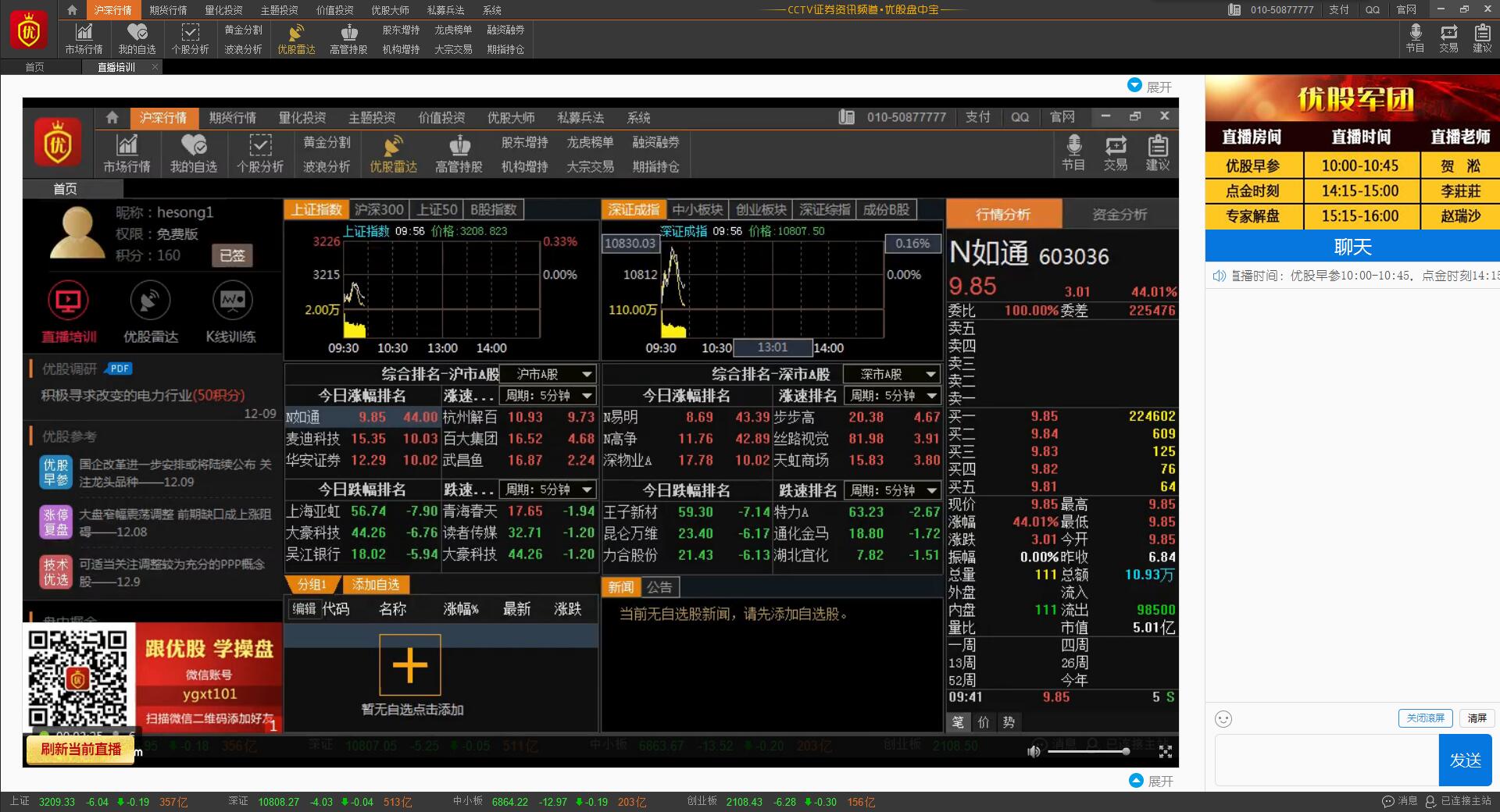Switch to 首页 page tab
The height and width of the screenshot is (812, 1500).
(x=34, y=67)
